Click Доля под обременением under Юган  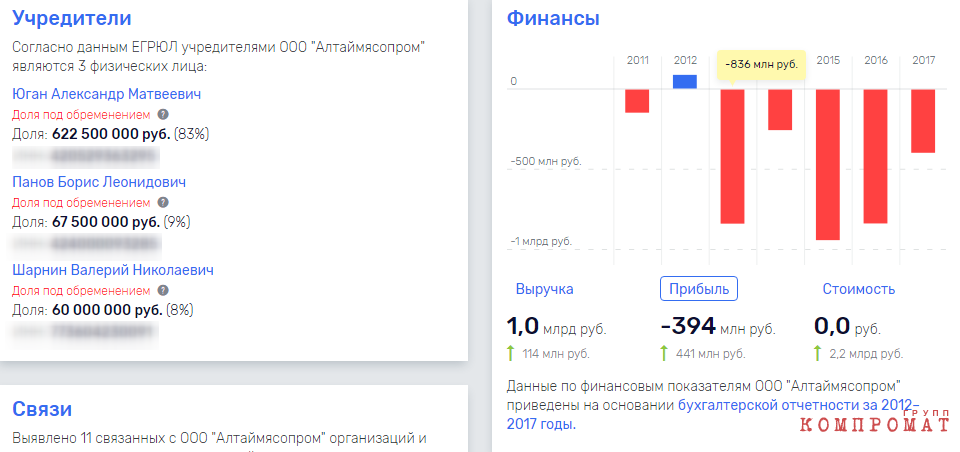coord(81,115)
